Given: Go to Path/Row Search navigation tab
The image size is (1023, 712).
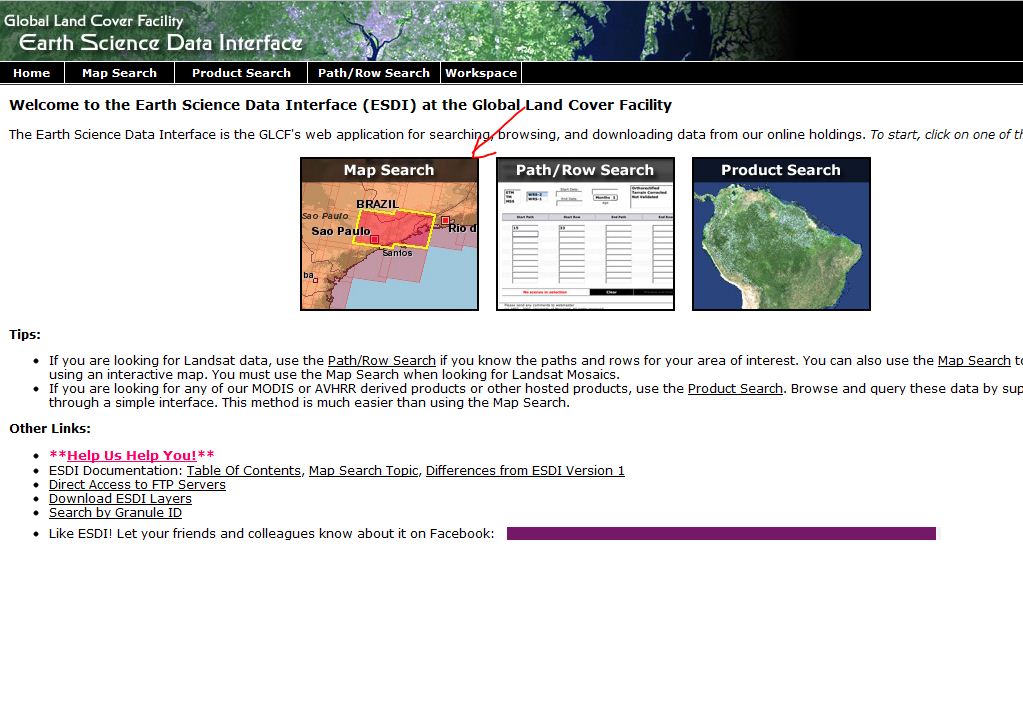Looking at the screenshot, I should [x=373, y=73].
